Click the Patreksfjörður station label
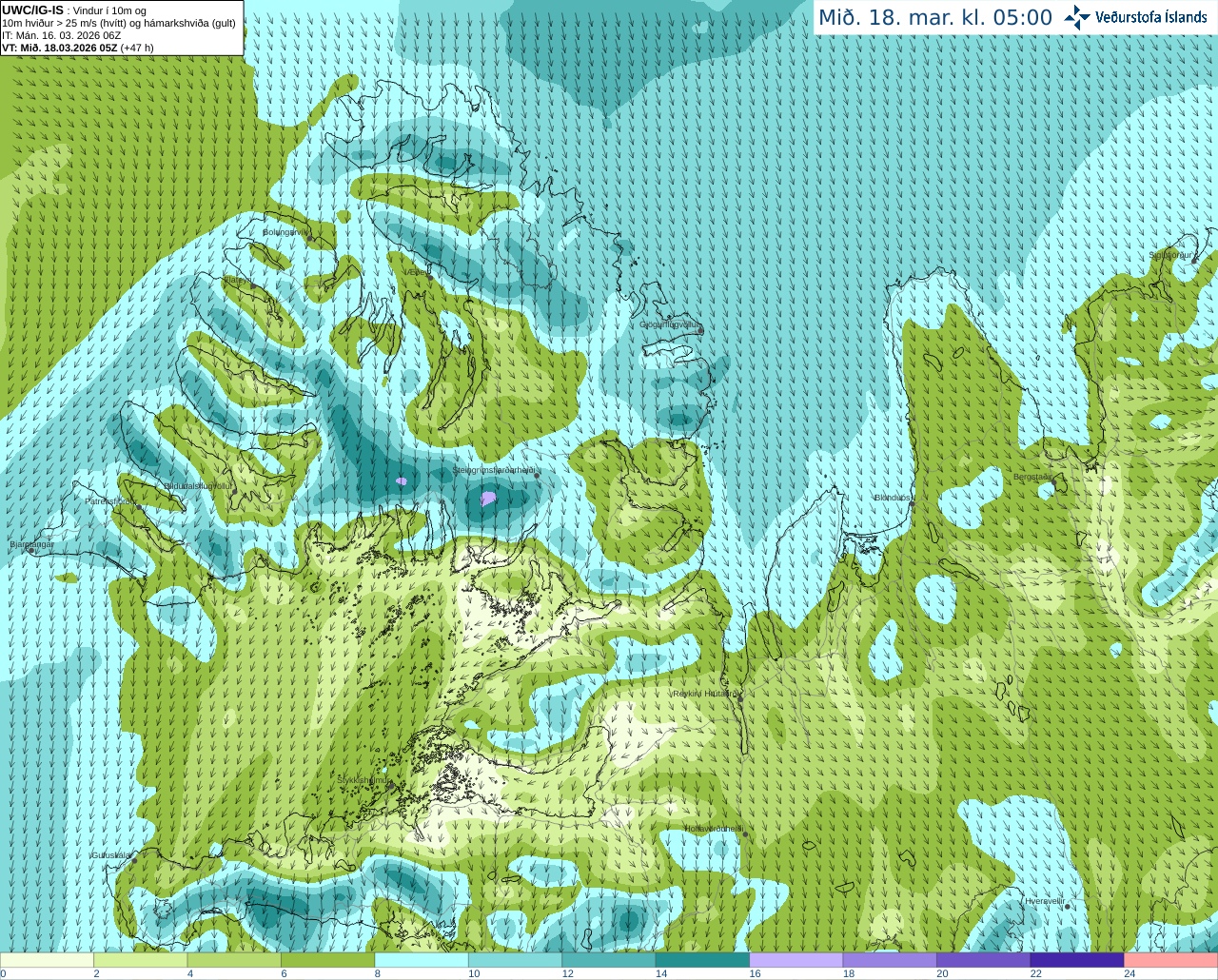 (x=110, y=500)
